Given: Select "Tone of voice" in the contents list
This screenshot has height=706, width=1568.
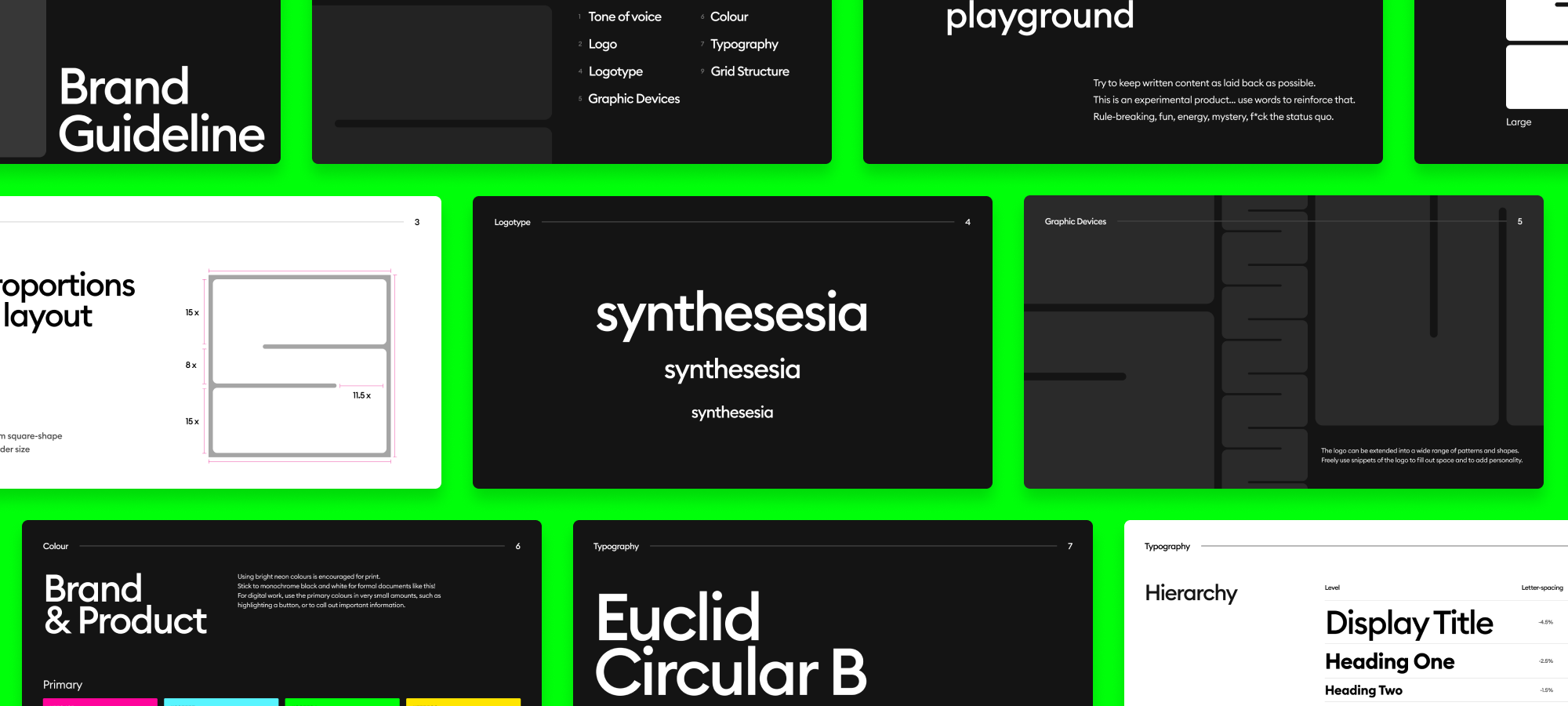Looking at the screenshot, I should coord(625,16).
